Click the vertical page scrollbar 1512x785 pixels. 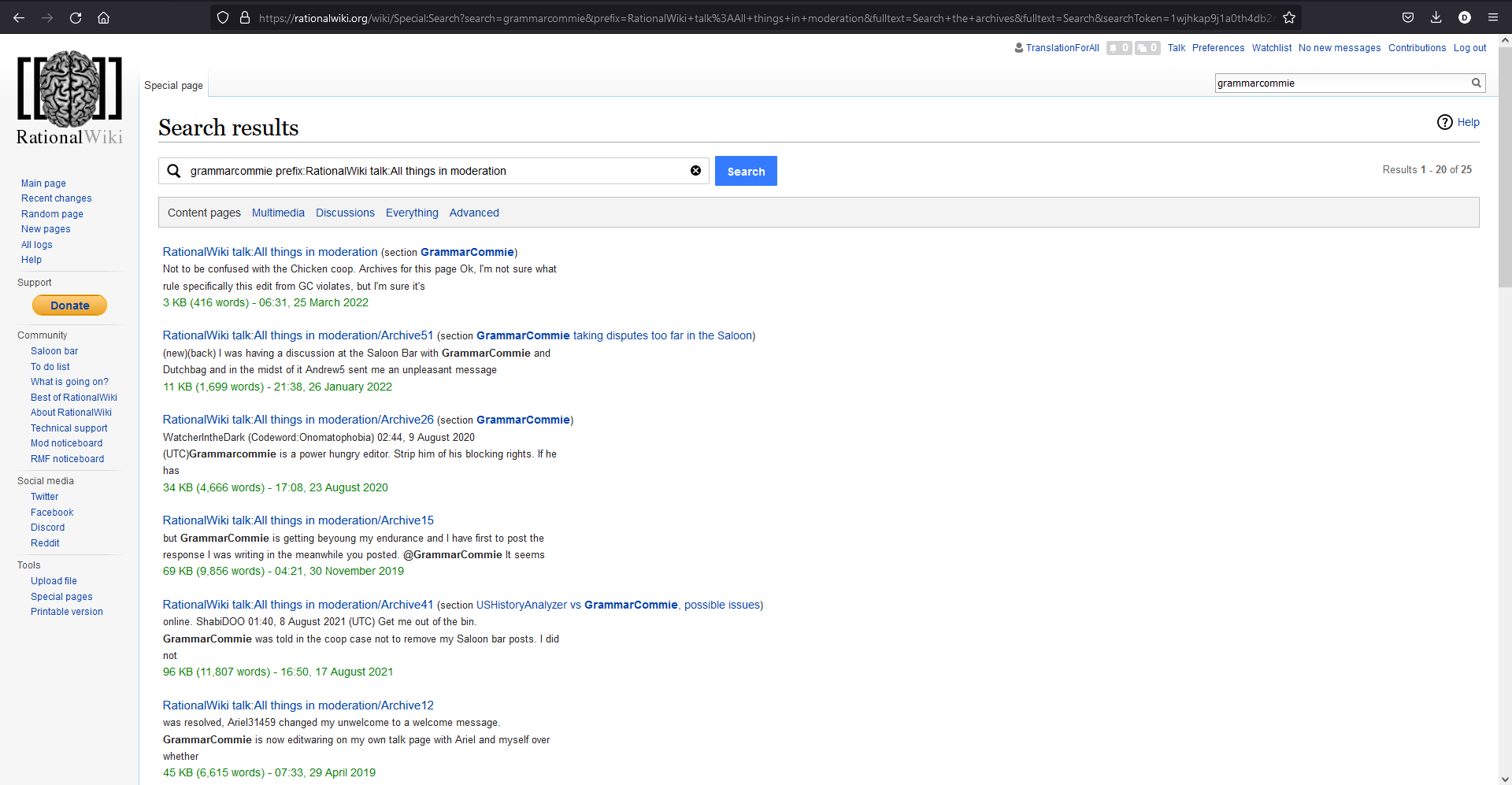[1505, 165]
